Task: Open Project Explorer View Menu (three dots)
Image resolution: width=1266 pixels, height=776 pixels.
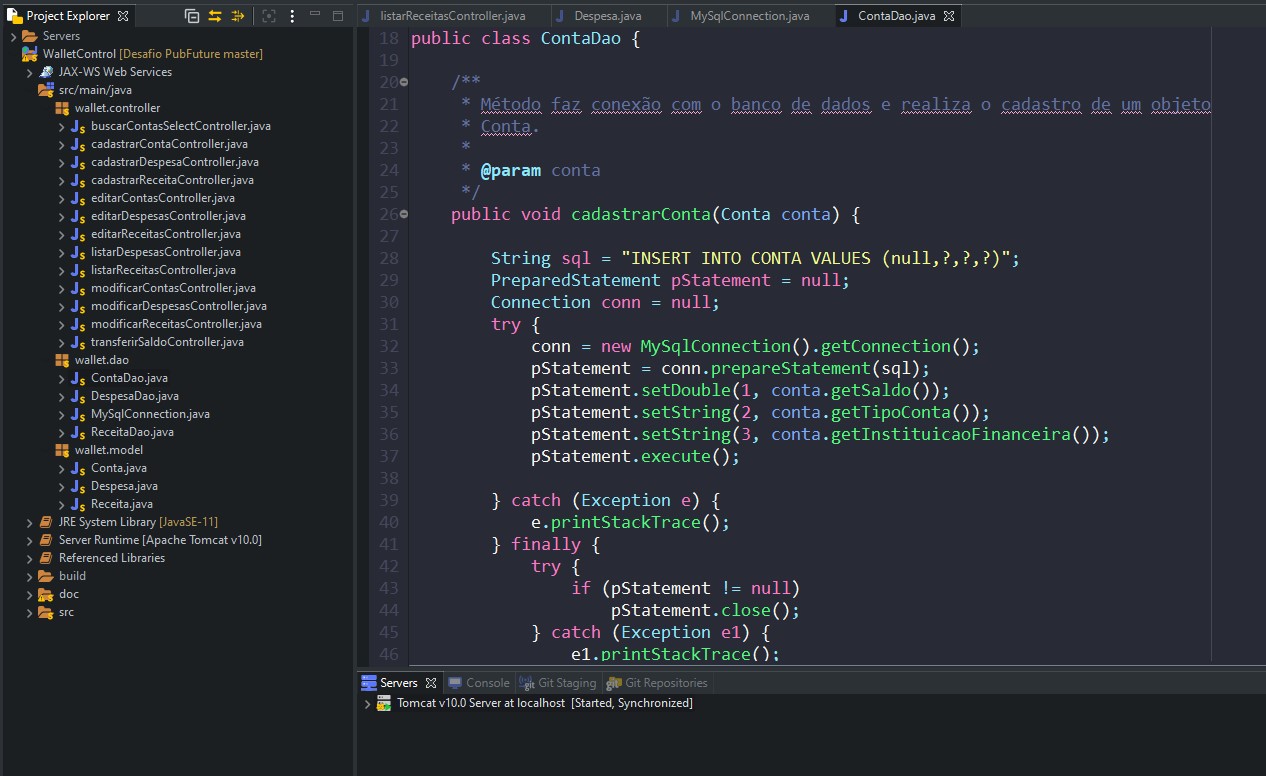Action: coord(294,16)
